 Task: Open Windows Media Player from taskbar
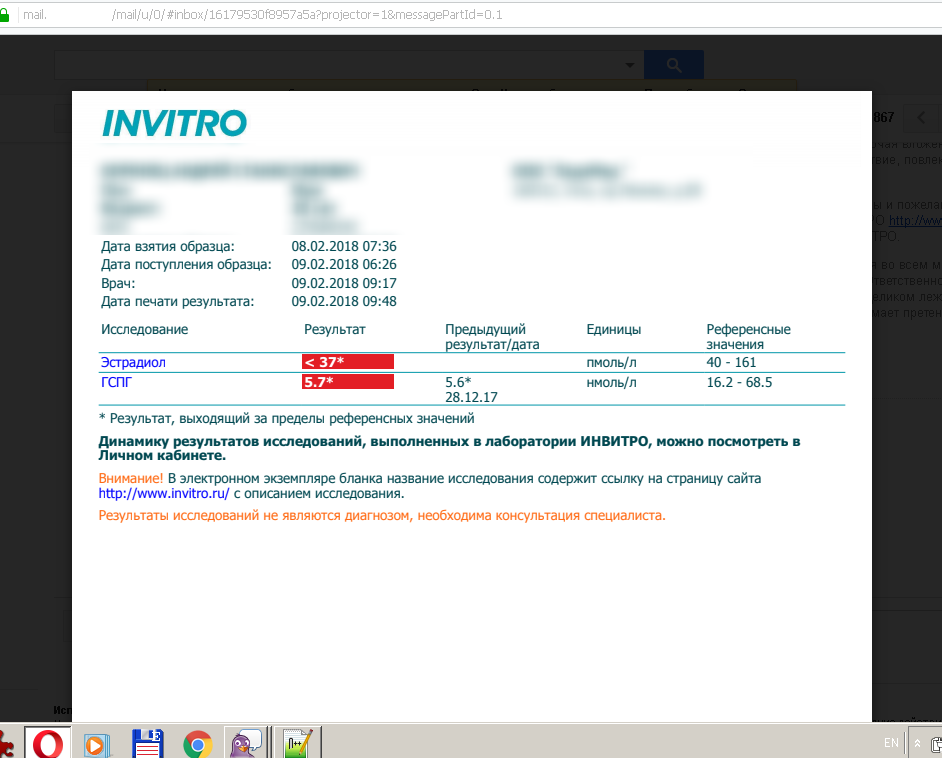(97, 743)
